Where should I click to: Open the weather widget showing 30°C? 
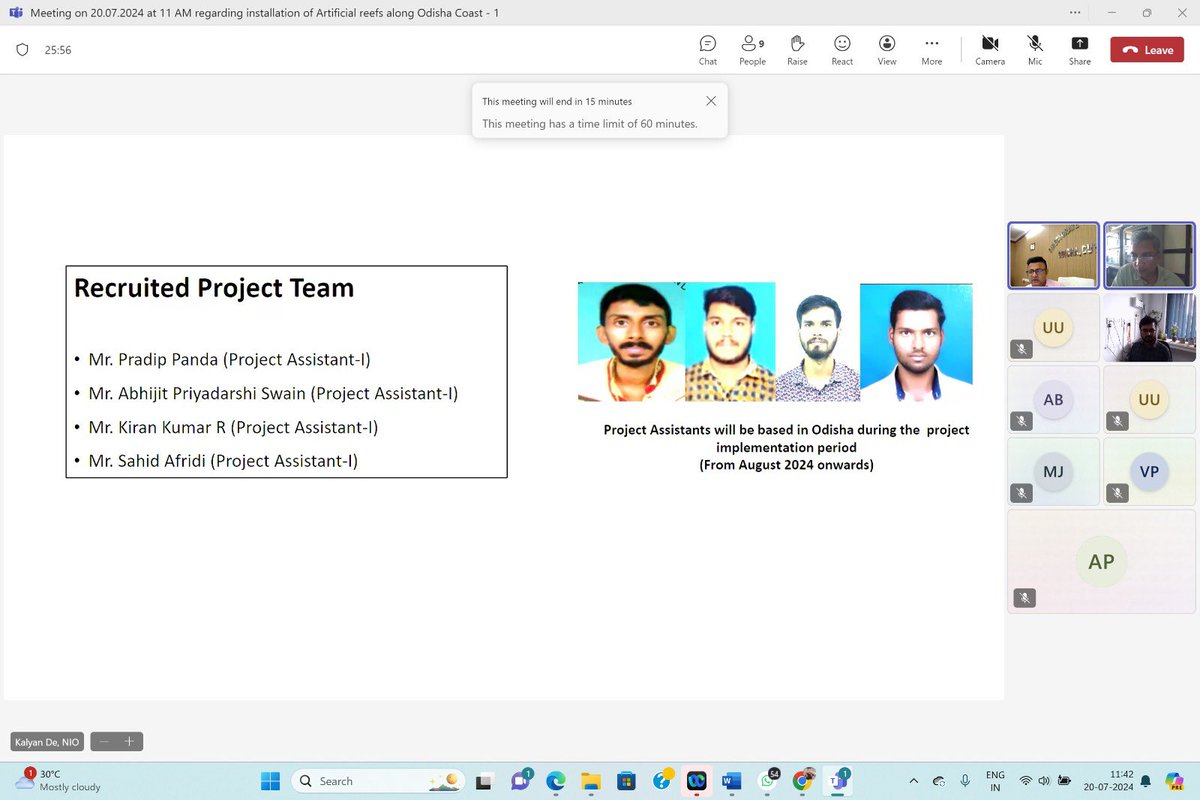[60, 780]
